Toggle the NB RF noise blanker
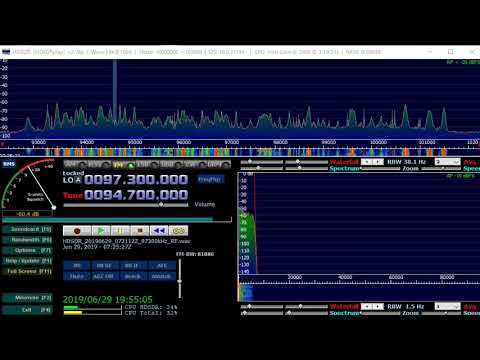 (104, 266)
